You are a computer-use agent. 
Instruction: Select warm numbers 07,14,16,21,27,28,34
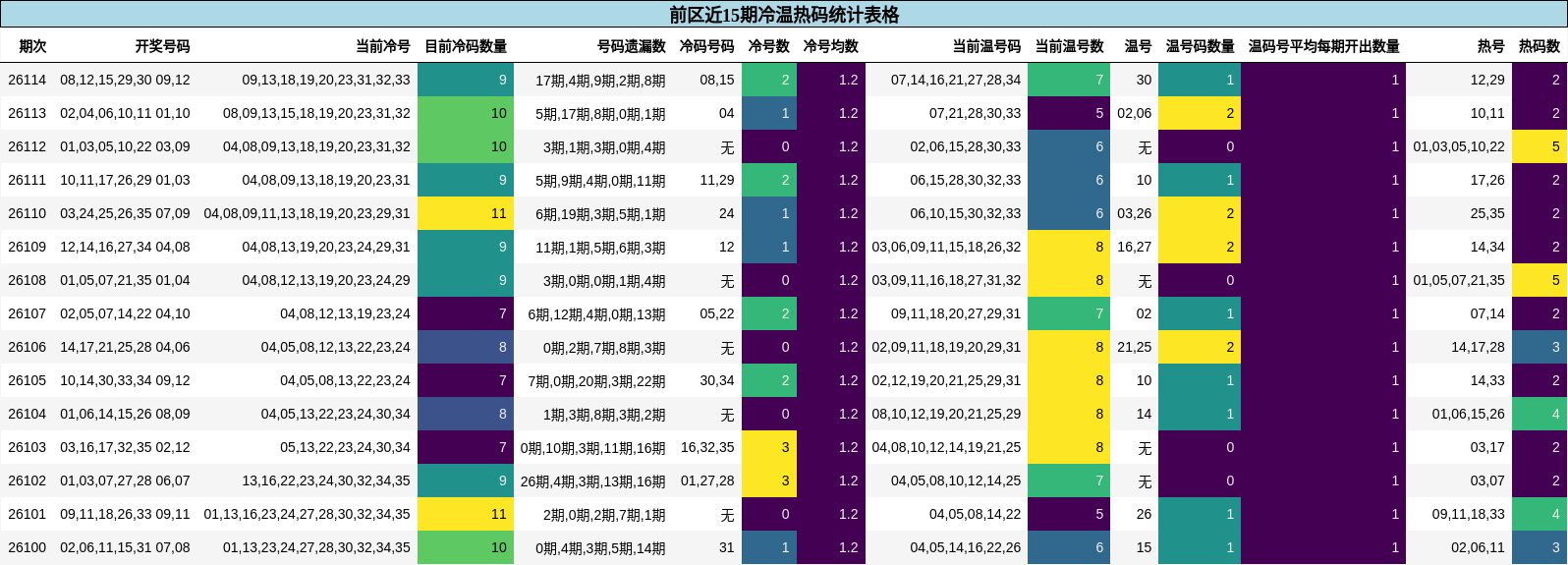click(956, 80)
